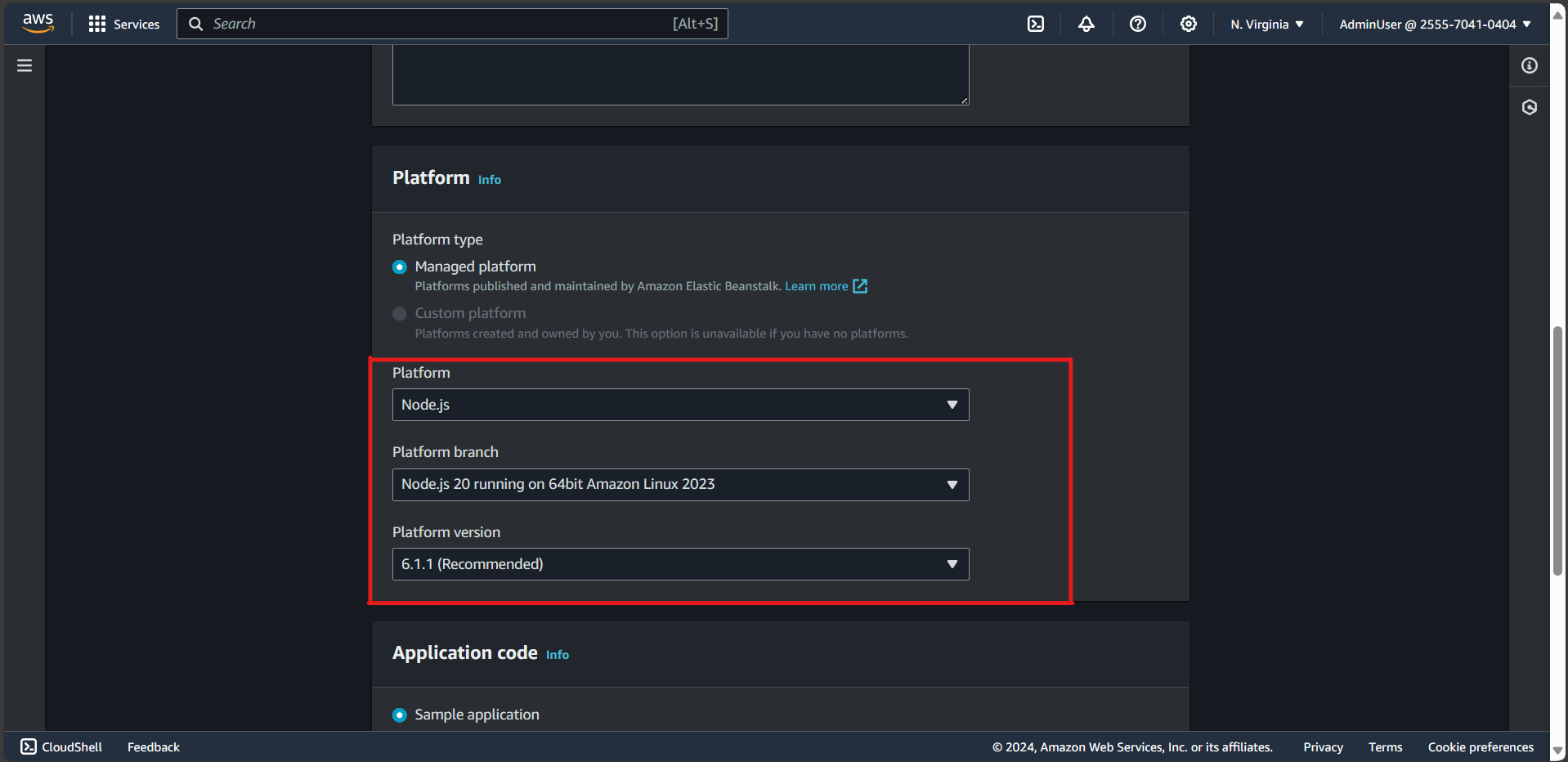Click into the AWS search field

452,24
